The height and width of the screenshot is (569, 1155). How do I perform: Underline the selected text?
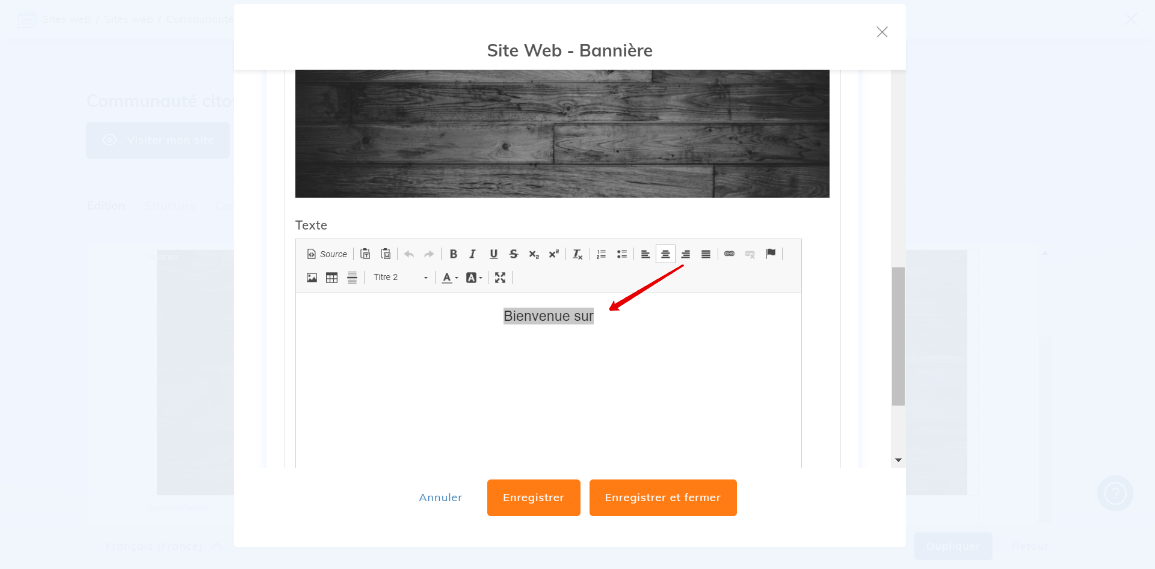[x=493, y=254]
